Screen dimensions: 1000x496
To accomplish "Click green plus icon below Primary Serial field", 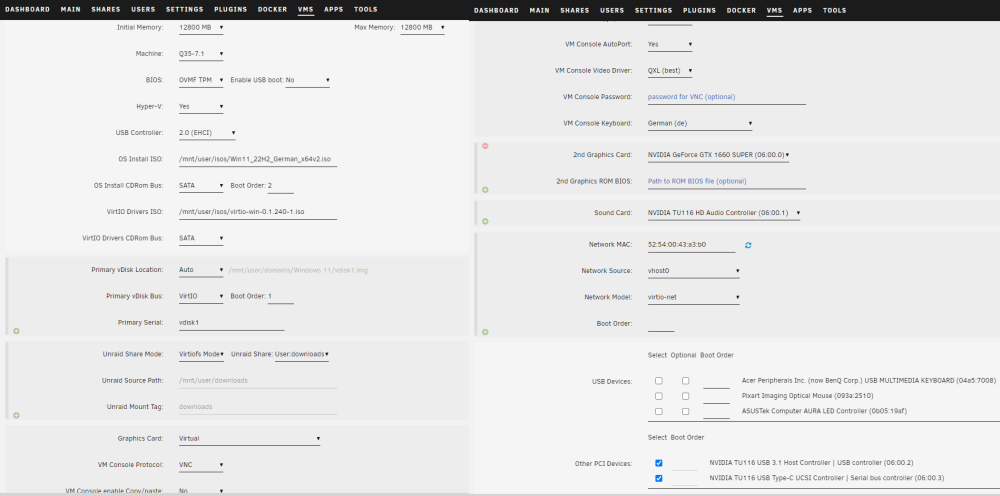I will [16, 331].
